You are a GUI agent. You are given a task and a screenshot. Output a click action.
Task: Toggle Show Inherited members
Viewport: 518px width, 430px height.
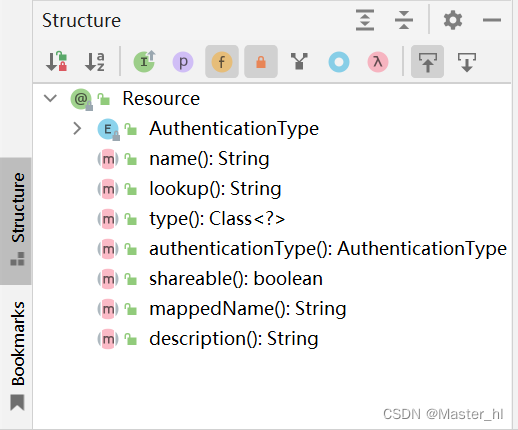[x=144, y=62]
